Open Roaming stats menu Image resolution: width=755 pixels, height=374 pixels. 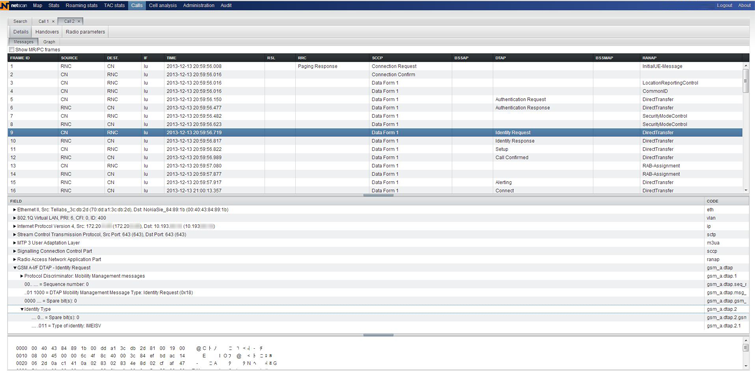tap(81, 5)
